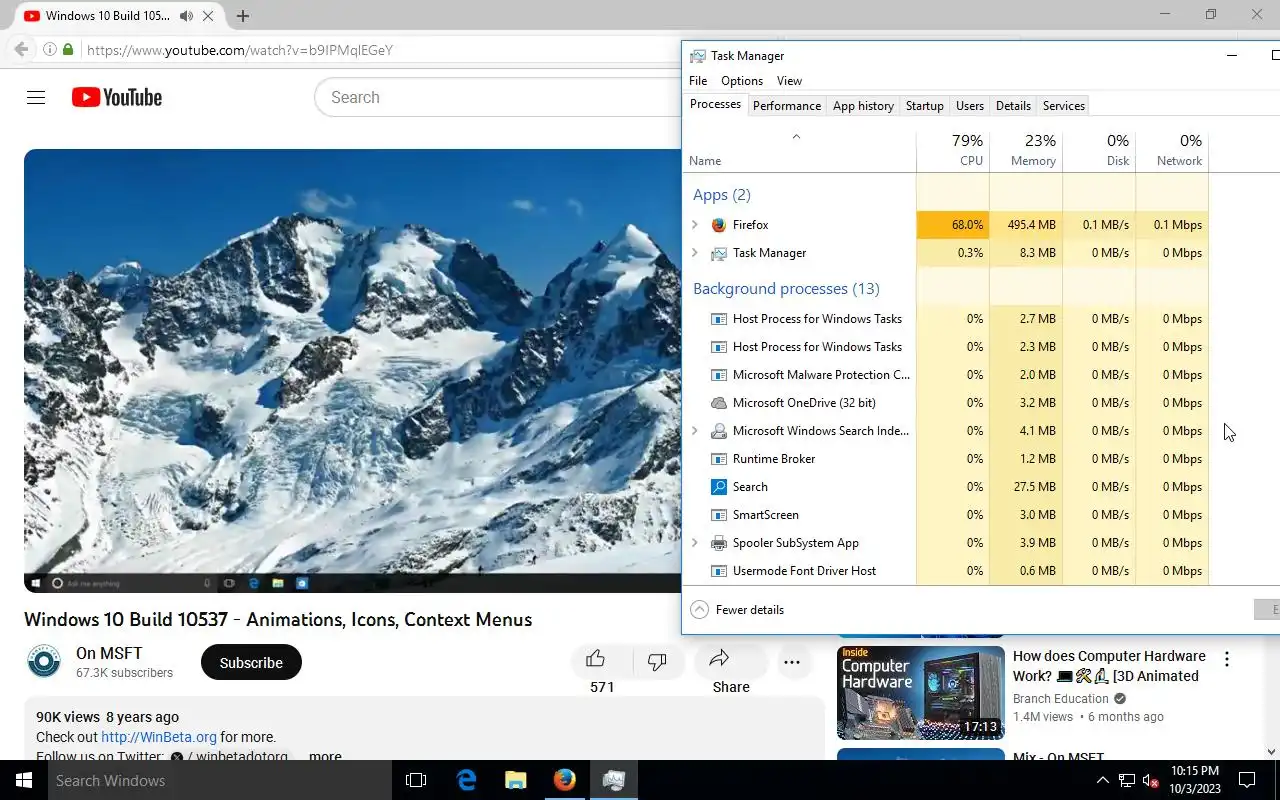The image size is (1280, 800).
Task: Open the On MSFT channel avatar
Action: point(43,662)
